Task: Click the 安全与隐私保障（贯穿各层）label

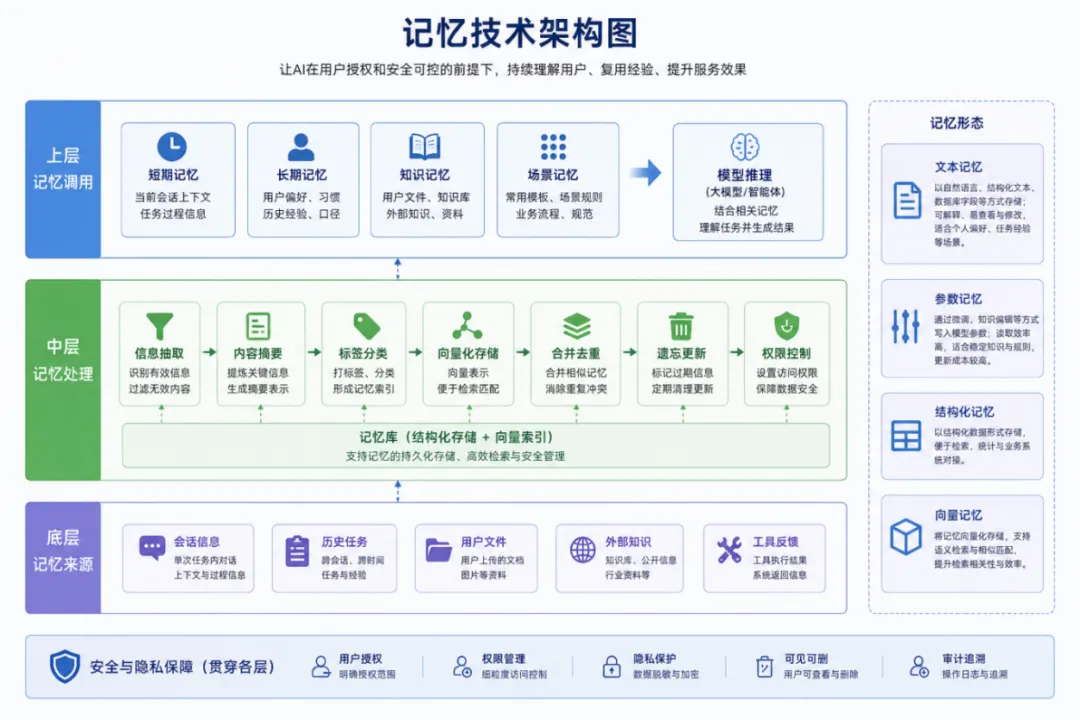Action: 184,666
